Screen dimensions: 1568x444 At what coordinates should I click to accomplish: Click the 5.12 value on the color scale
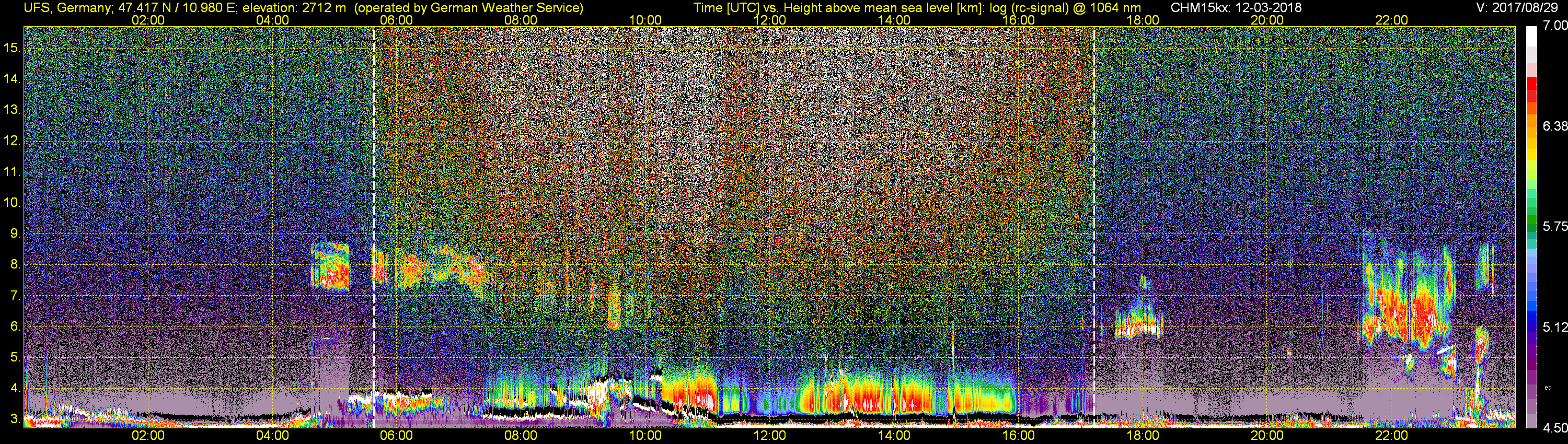pyautogui.click(x=1554, y=327)
